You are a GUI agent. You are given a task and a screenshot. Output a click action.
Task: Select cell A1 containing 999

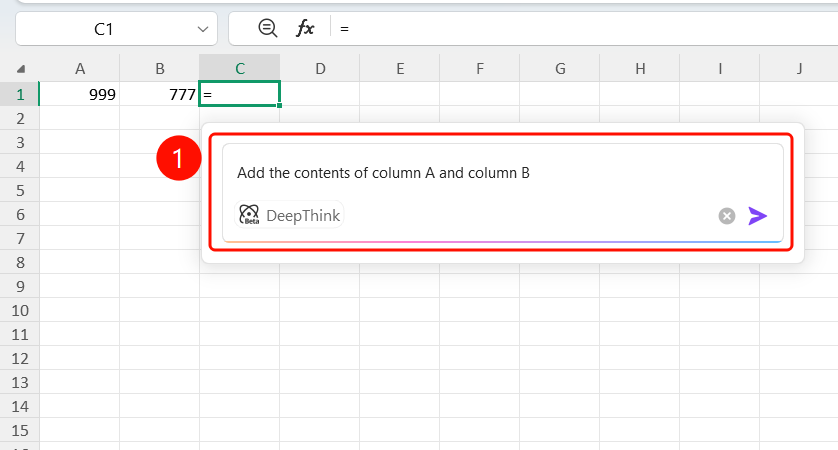pyautogui.click(x=80, y=94)
